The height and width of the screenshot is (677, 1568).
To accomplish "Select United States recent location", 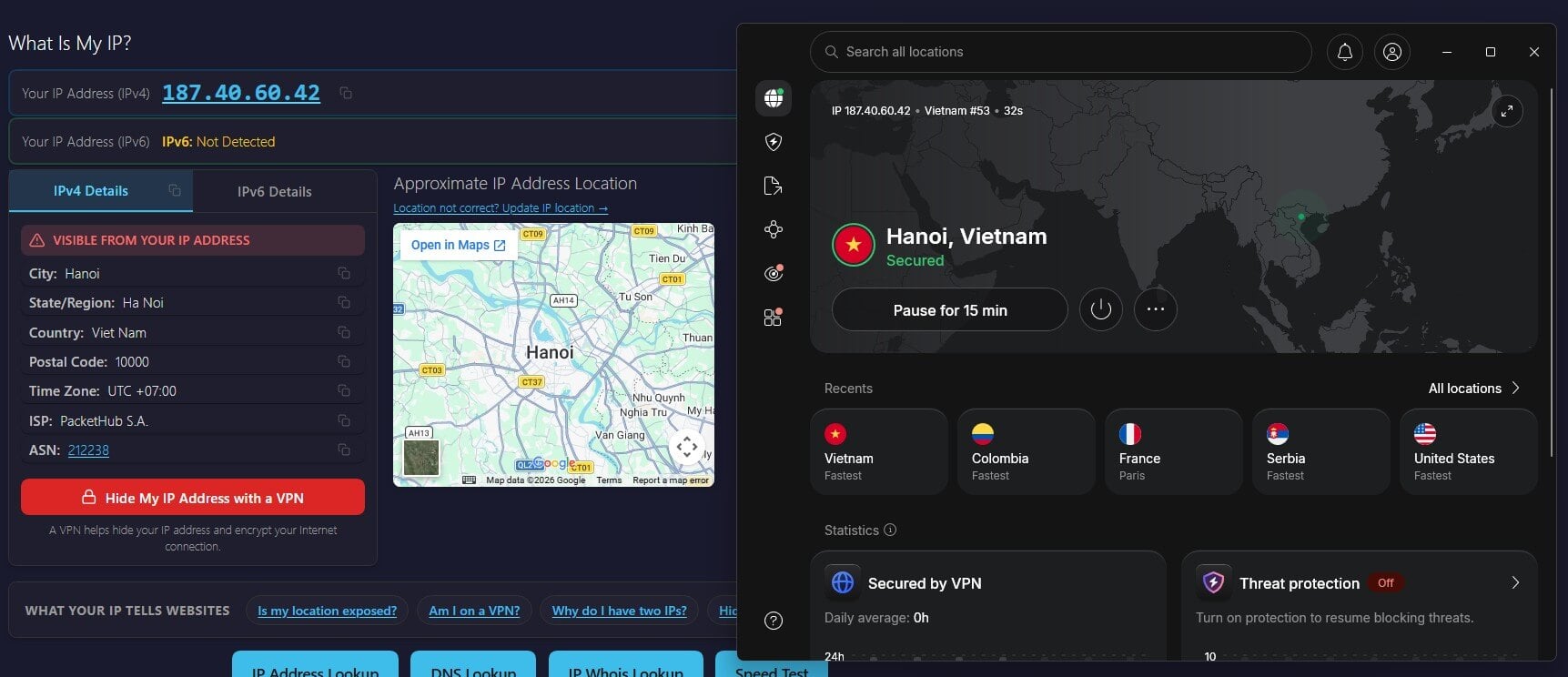I will click(1469, 452).
